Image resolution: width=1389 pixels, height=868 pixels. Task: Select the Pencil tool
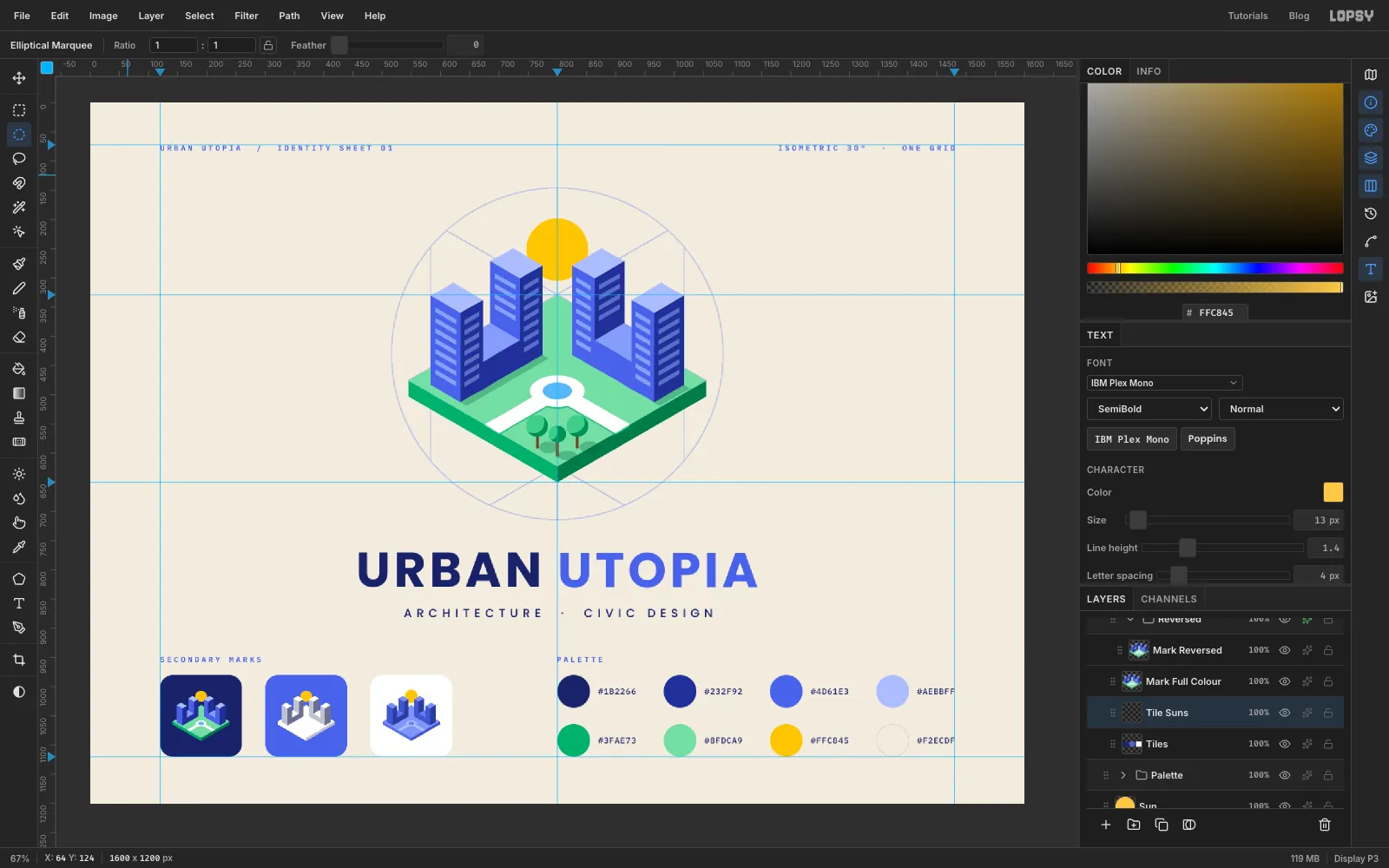pos(19,288)
